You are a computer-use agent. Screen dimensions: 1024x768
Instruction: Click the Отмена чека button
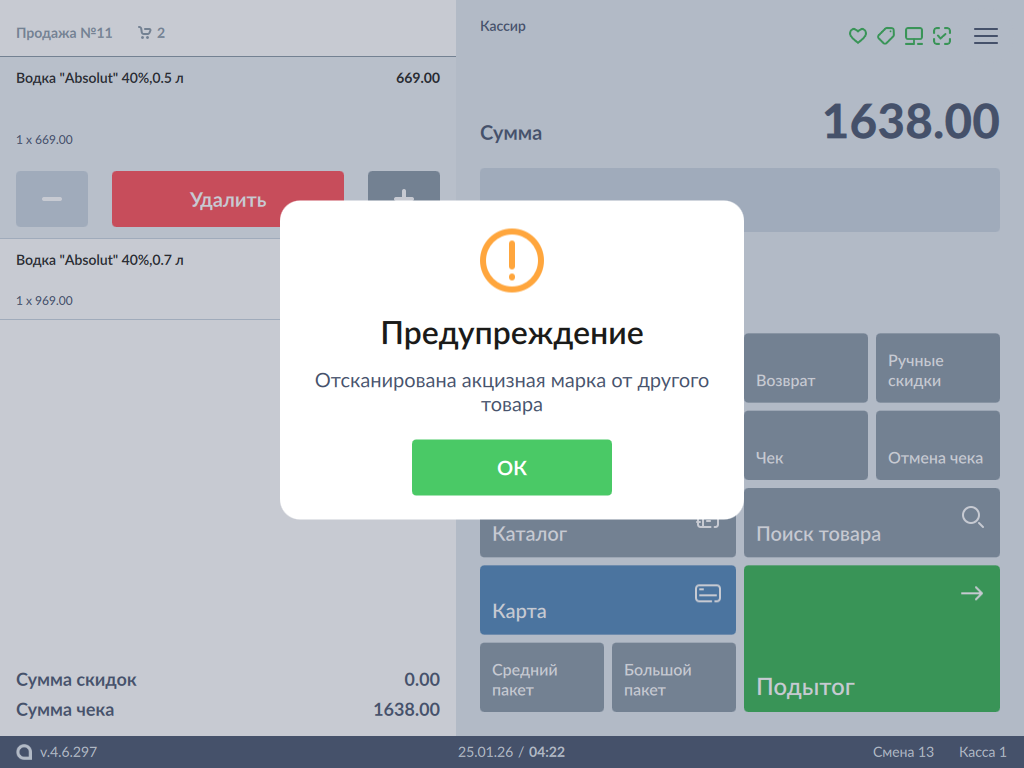coord(937,446)
